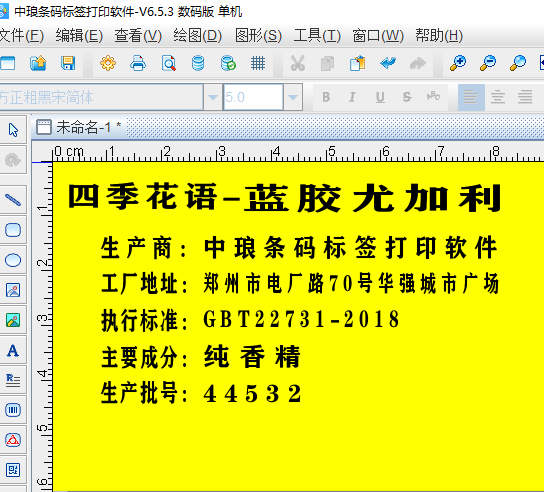Select the font name field 方正粗黑宋简体

point(101,97)
